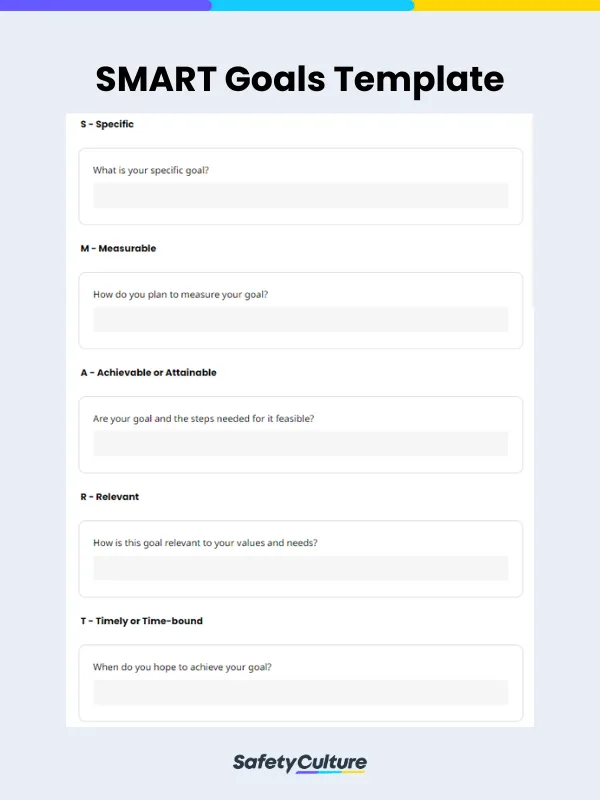Click the values and needs answer field

(x=300, y=568)
